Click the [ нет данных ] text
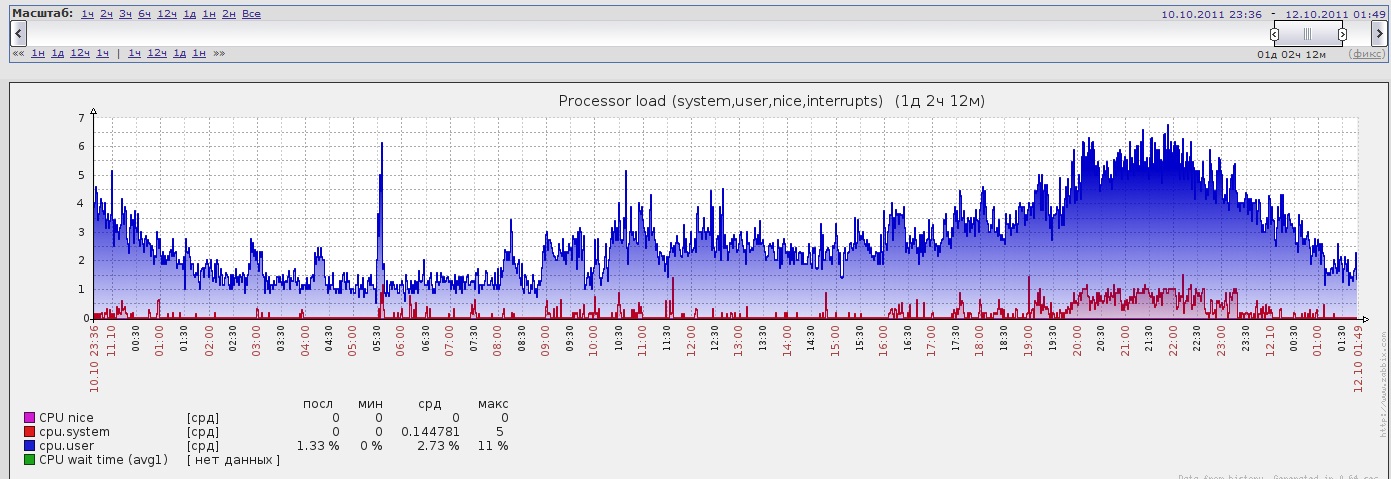This screenshot has width=1391, height=479. click(x=233, y=460)
